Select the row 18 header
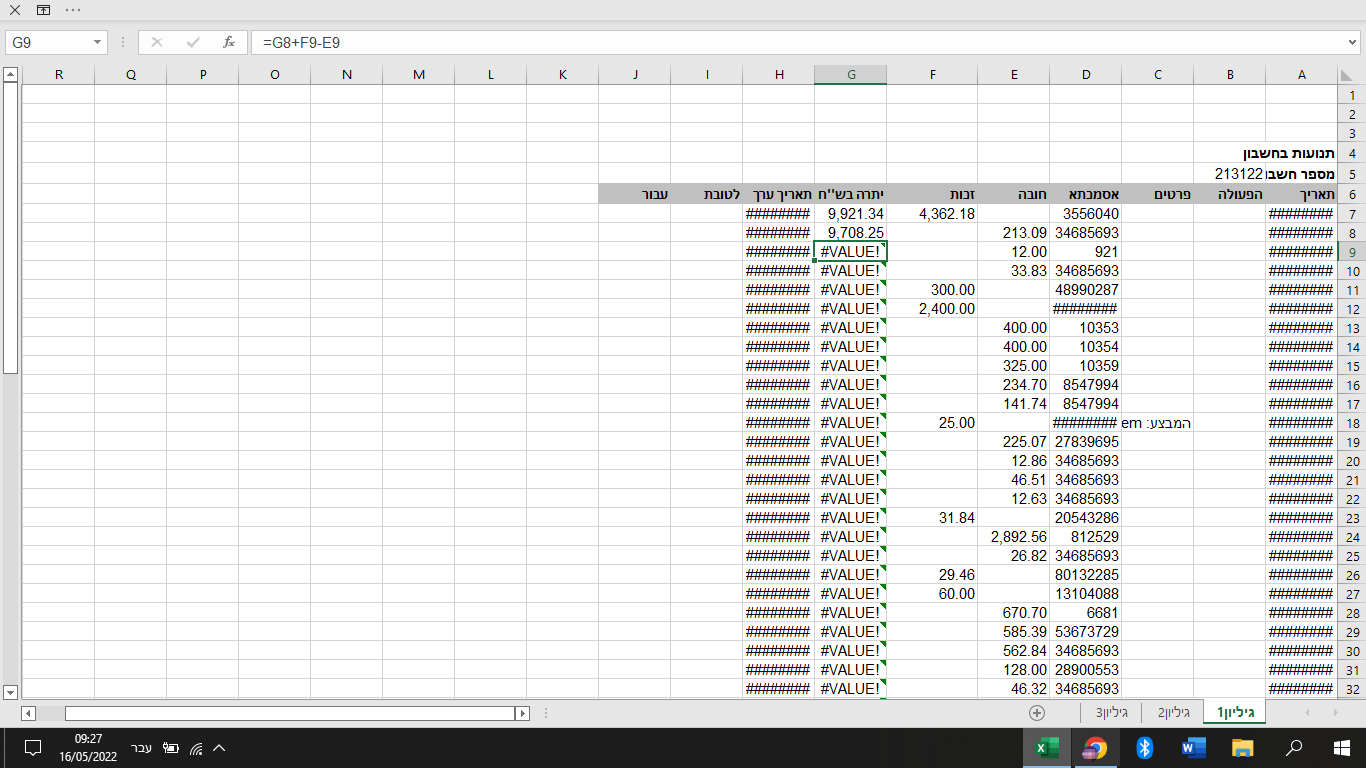The image size is (1366, 768). pyautogui.click(x=1352, y=423)
